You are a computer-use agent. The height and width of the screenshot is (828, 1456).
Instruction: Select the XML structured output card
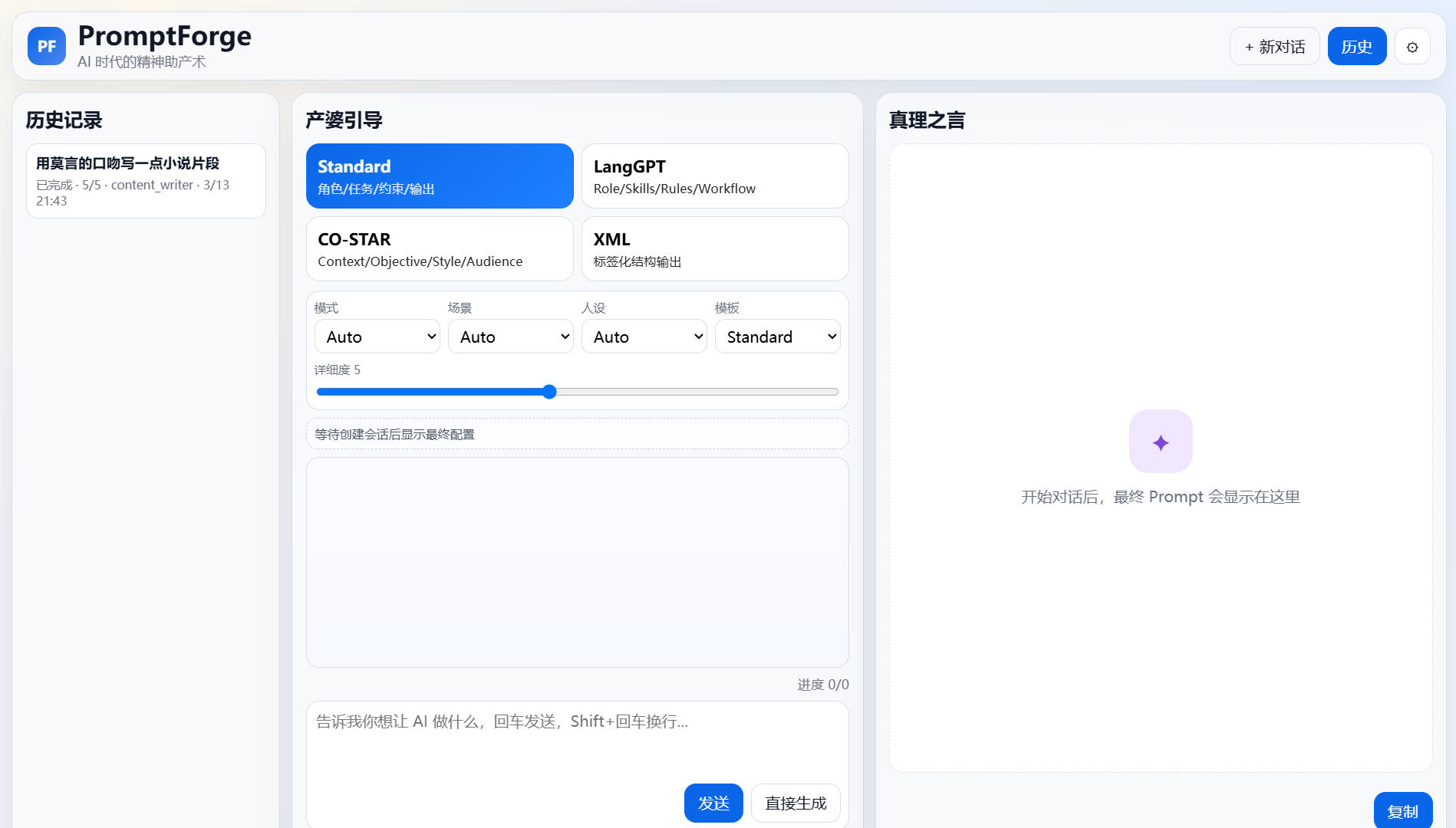(x=715, y=249)
